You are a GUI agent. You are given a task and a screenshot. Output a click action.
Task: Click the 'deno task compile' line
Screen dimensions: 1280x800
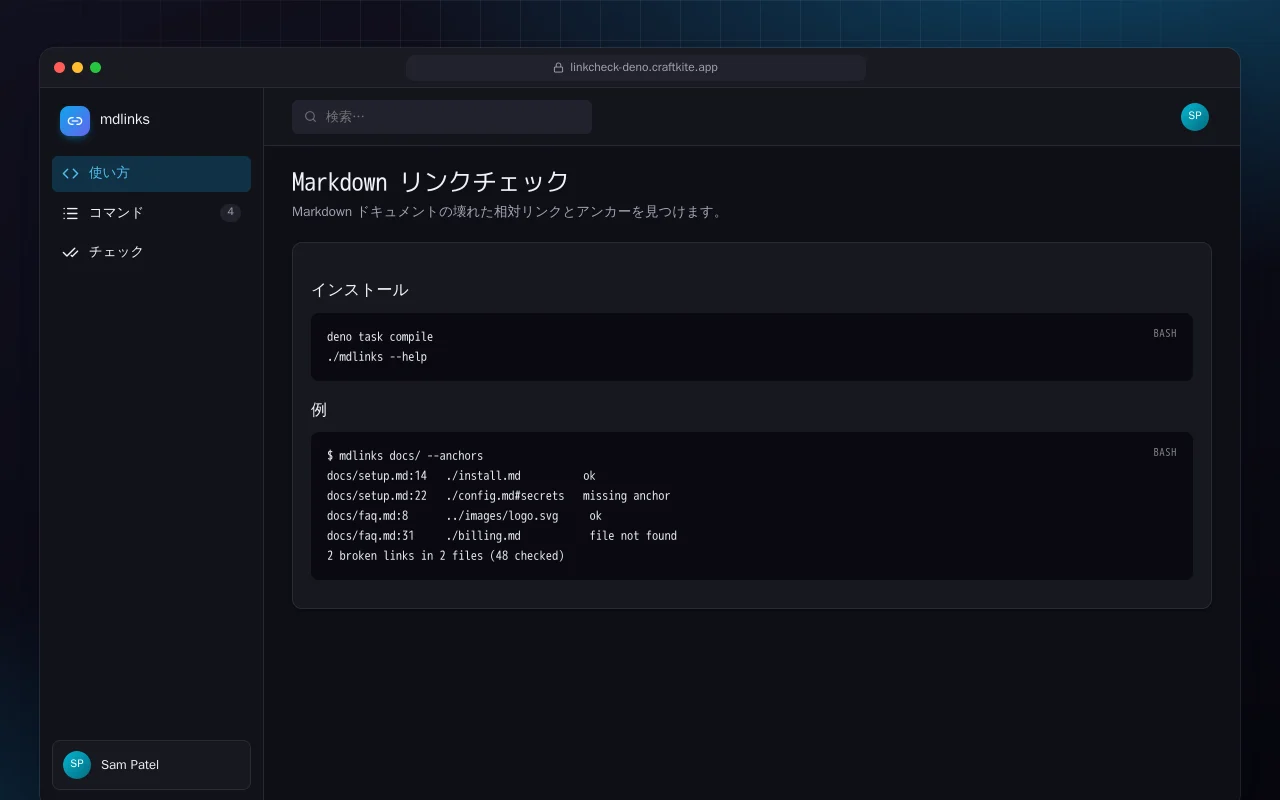pyautogui.click(x=380, y=337)
